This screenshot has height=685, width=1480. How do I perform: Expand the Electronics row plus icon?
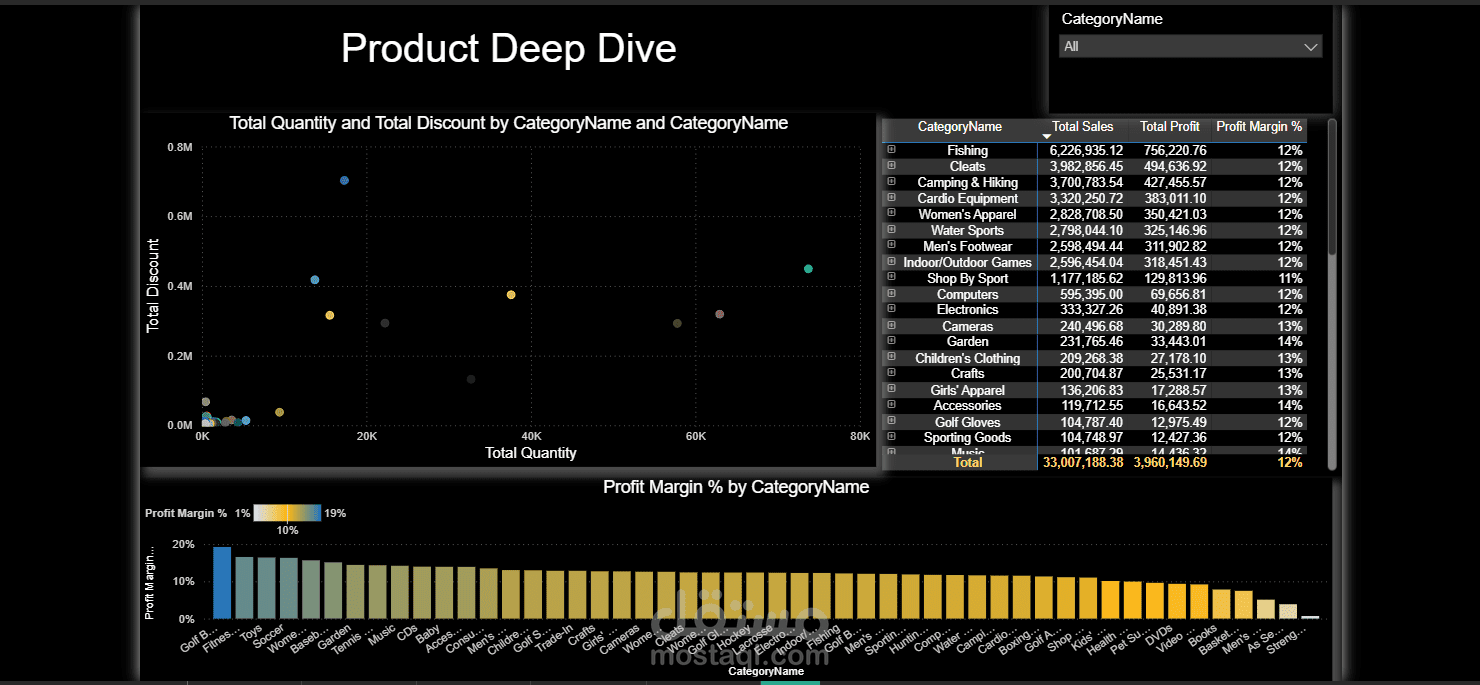click(x=891, y=310)
